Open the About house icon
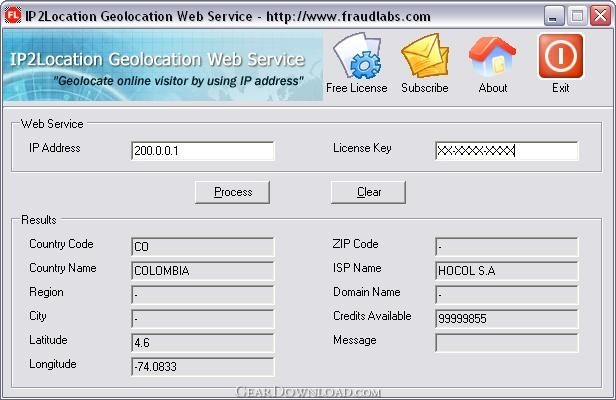Screen dimensions: 616x400 click(493, 56)
